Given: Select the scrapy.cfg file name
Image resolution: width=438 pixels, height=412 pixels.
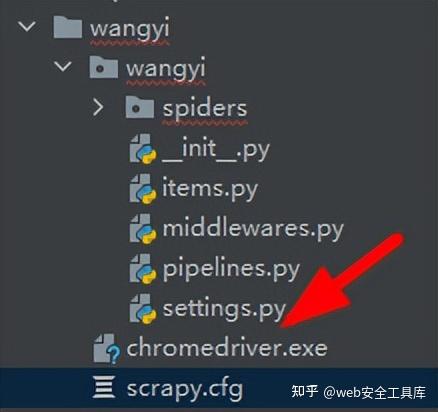Looking at the screenshot, I should tap(184, 389).
